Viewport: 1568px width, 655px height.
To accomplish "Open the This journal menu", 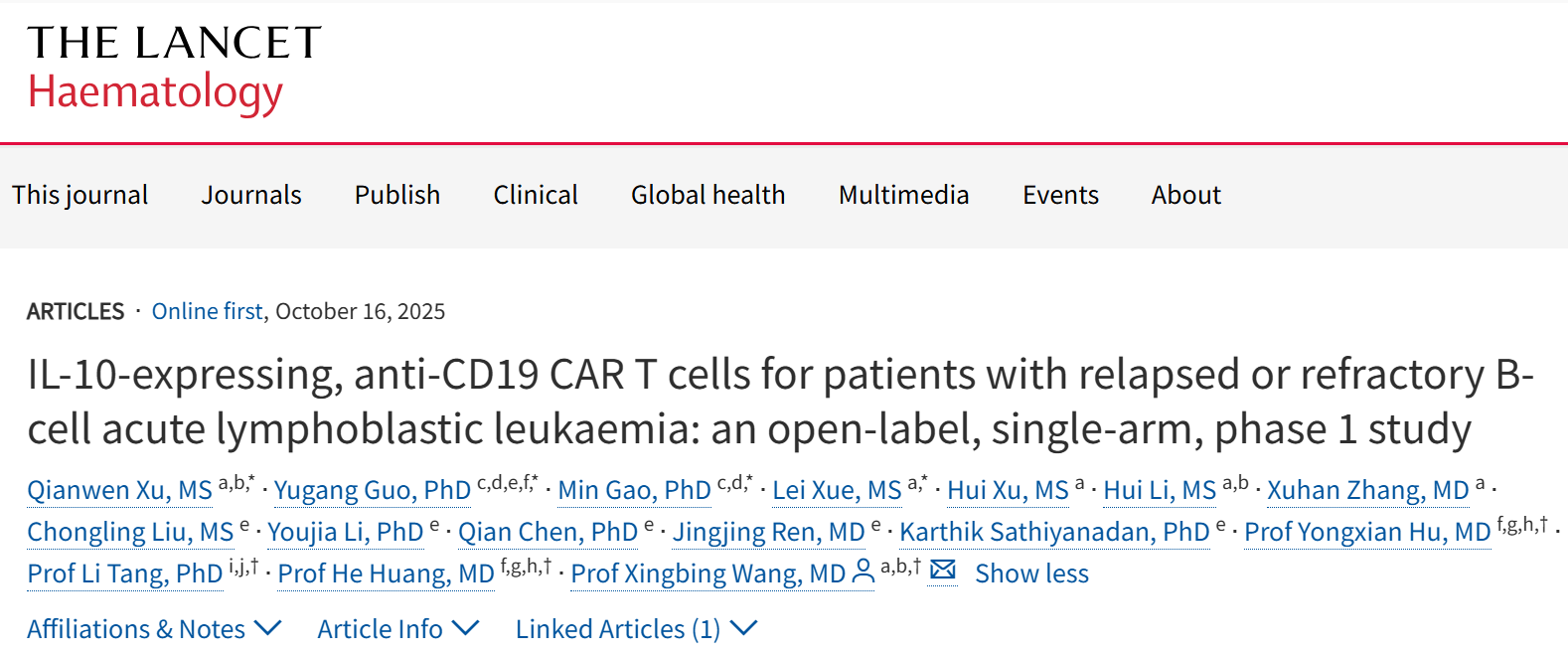I will (x=79, y=195).
